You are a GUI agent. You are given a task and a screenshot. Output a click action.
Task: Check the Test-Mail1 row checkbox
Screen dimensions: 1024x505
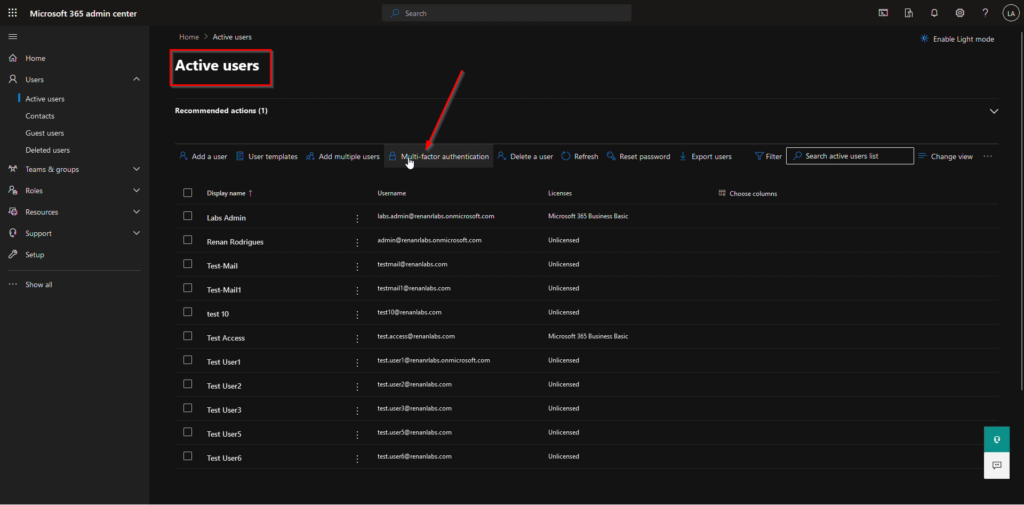pos(188,287)
